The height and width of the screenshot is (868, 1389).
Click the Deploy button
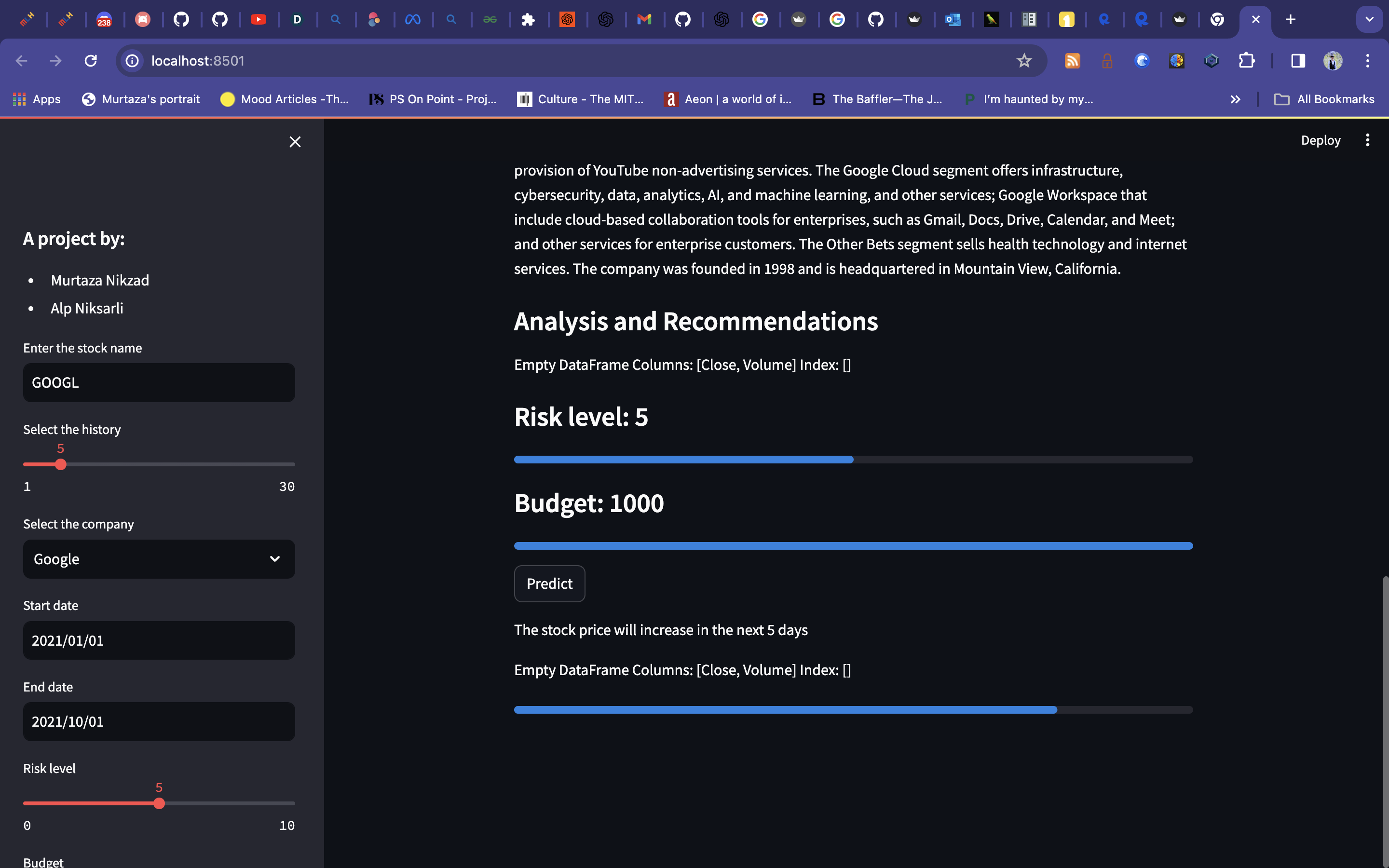[x=1320, y=140]
